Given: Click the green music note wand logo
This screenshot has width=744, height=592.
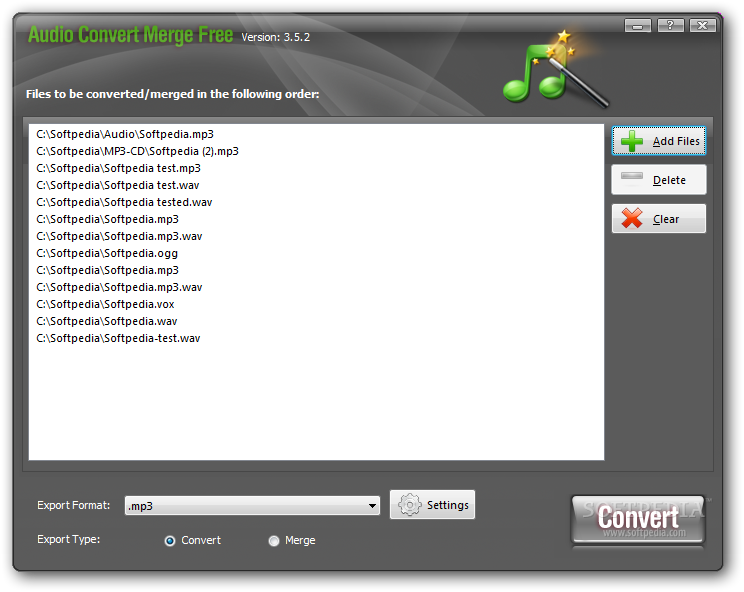Looking at the screenshot, I should 555,69.
